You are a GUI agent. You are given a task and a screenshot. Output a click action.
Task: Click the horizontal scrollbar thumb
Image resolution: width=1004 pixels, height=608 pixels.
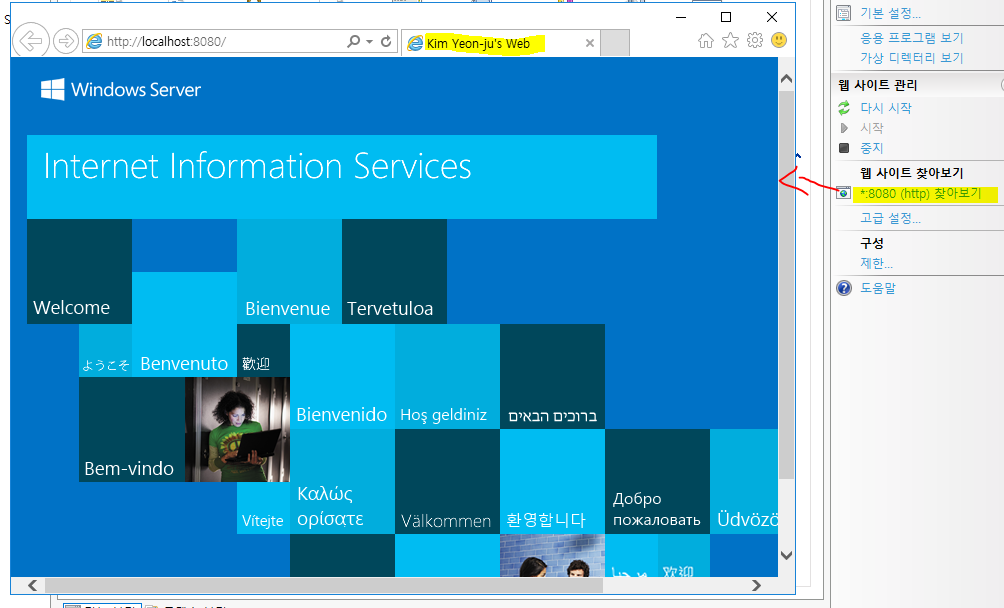click(323, 585)
